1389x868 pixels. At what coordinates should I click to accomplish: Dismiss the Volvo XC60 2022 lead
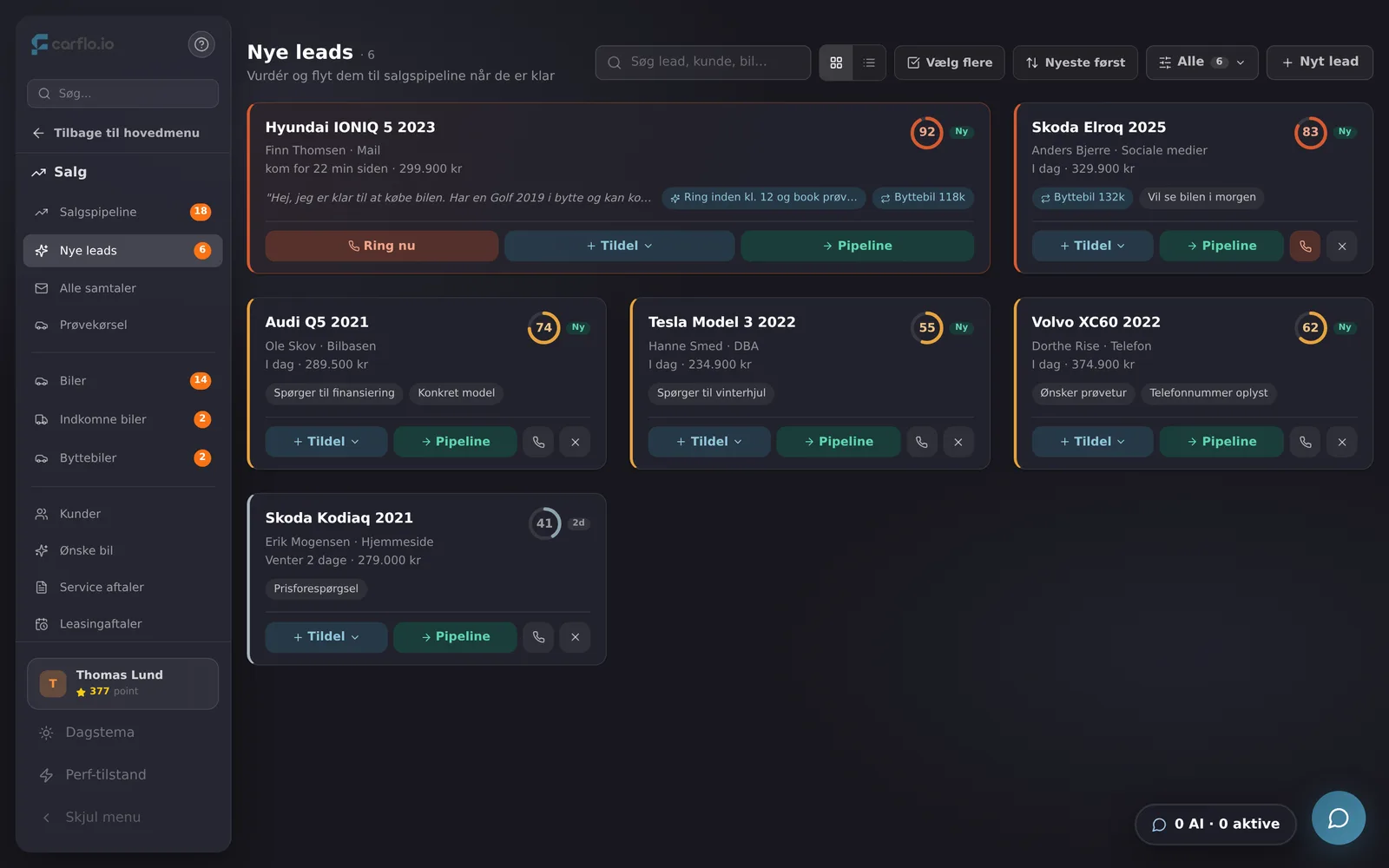1342,442
